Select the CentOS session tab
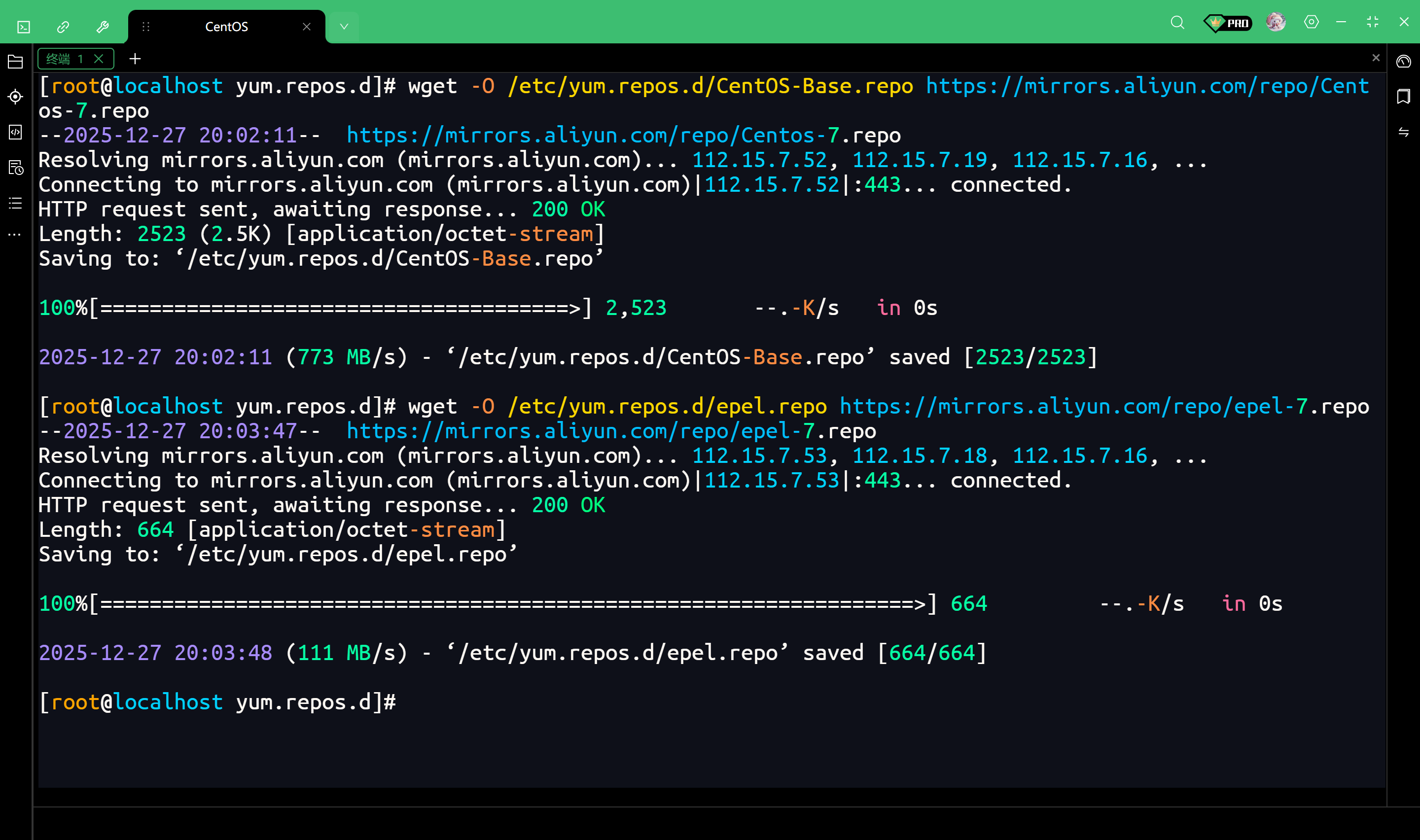This screenshot has width=1420, height=840. (226, 27)
